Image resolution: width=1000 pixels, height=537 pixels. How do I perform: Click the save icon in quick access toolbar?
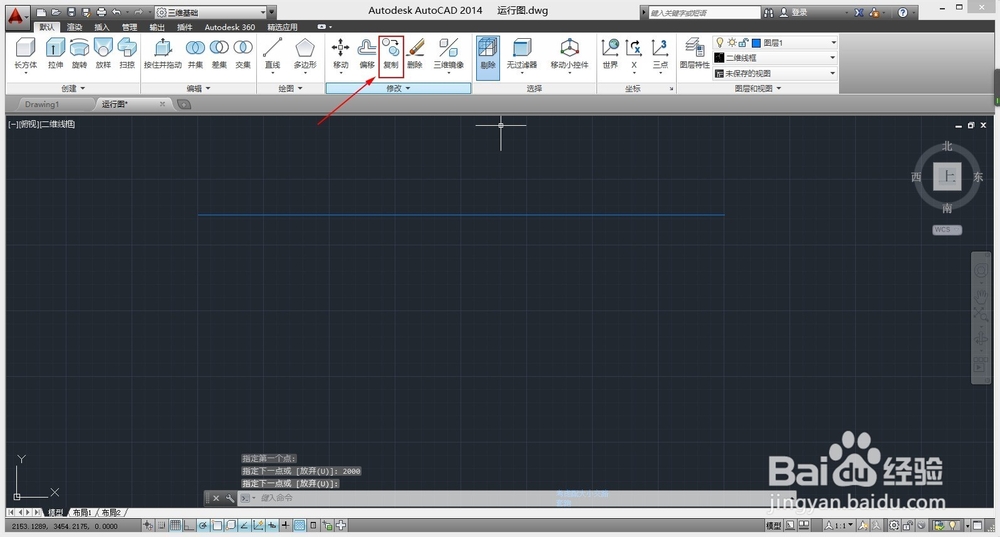[71, 12]
